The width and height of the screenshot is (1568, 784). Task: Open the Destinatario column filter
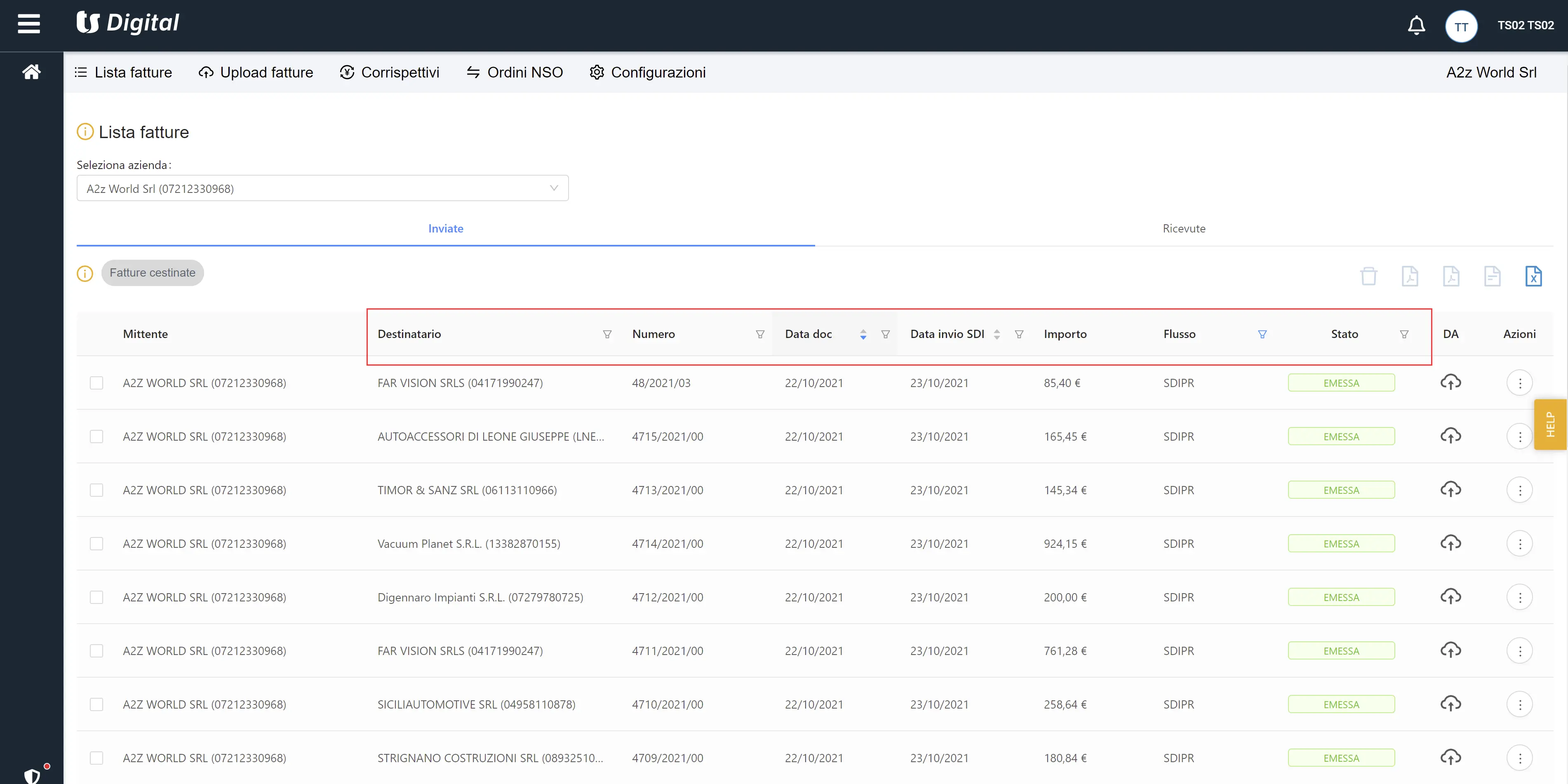607,334
